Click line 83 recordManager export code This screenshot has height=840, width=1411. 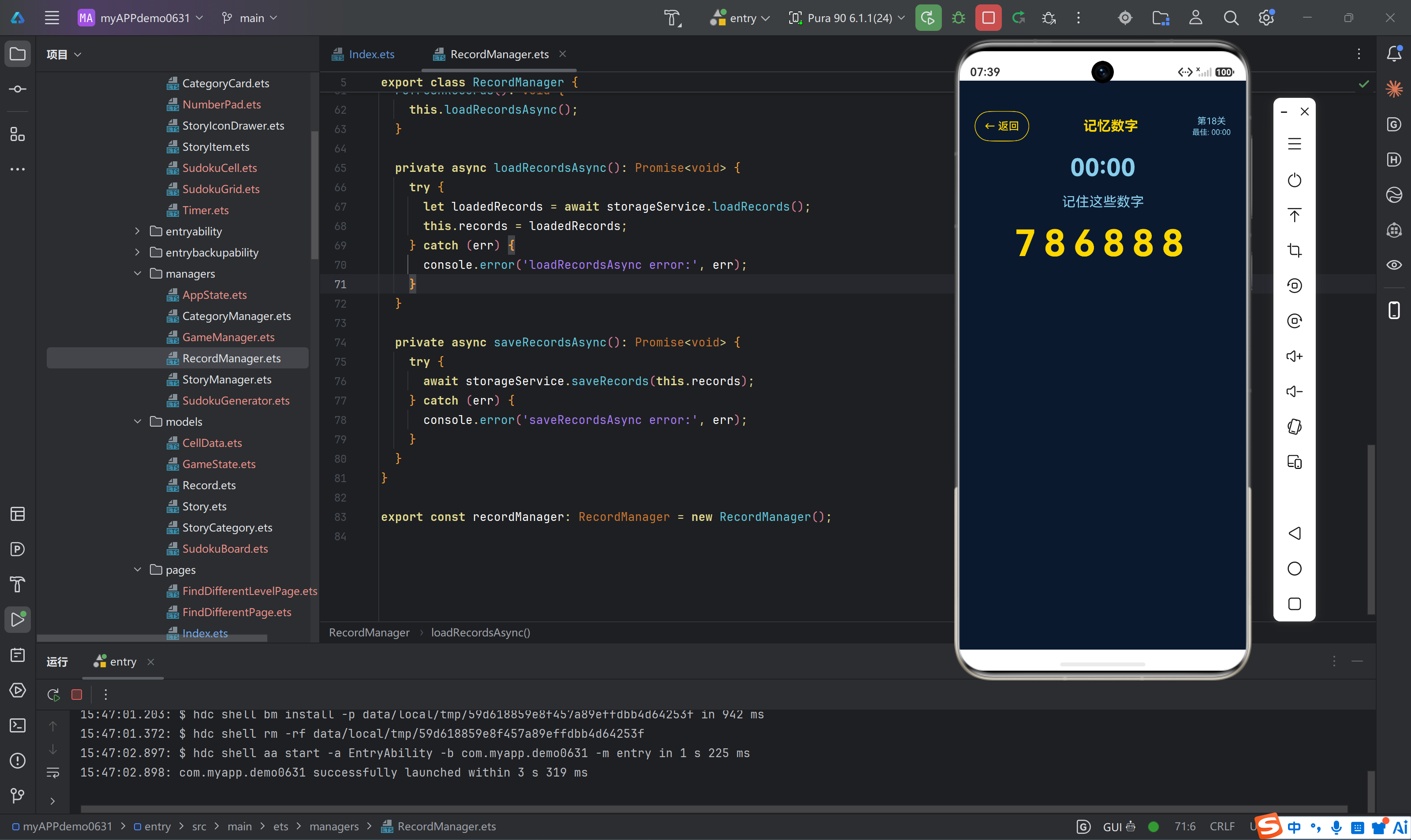click(606, 517)
